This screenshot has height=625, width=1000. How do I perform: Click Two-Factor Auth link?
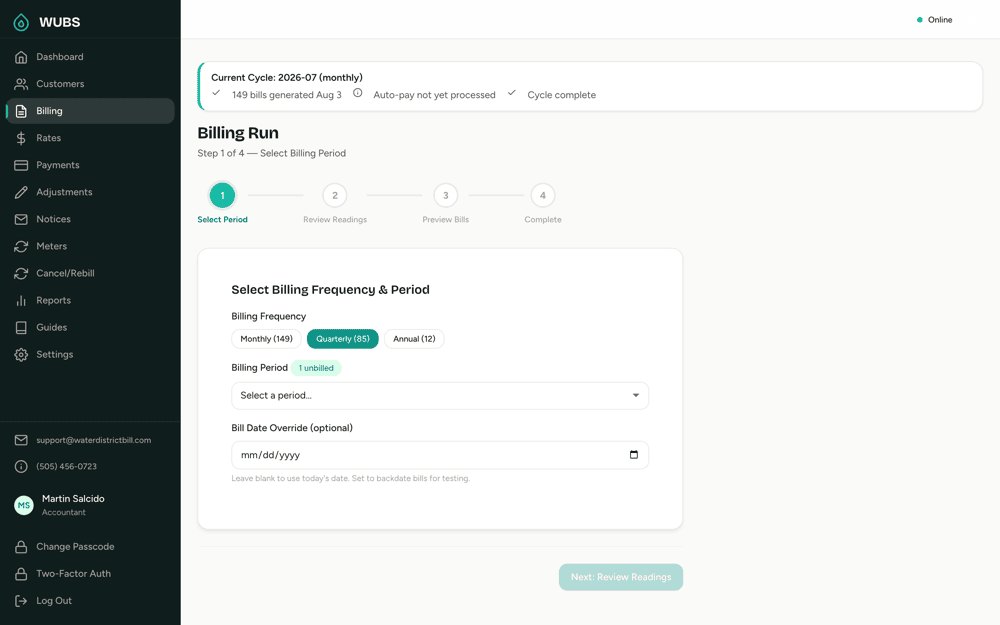coord(73,573)
